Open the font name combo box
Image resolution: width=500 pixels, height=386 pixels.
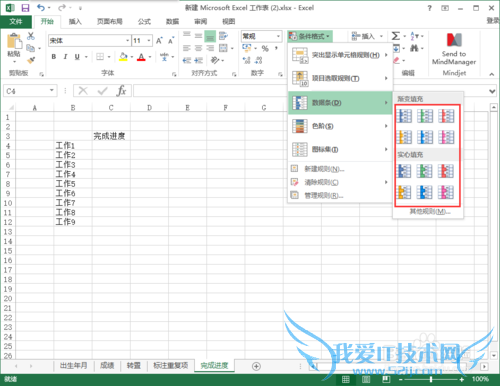coord(89,40)
